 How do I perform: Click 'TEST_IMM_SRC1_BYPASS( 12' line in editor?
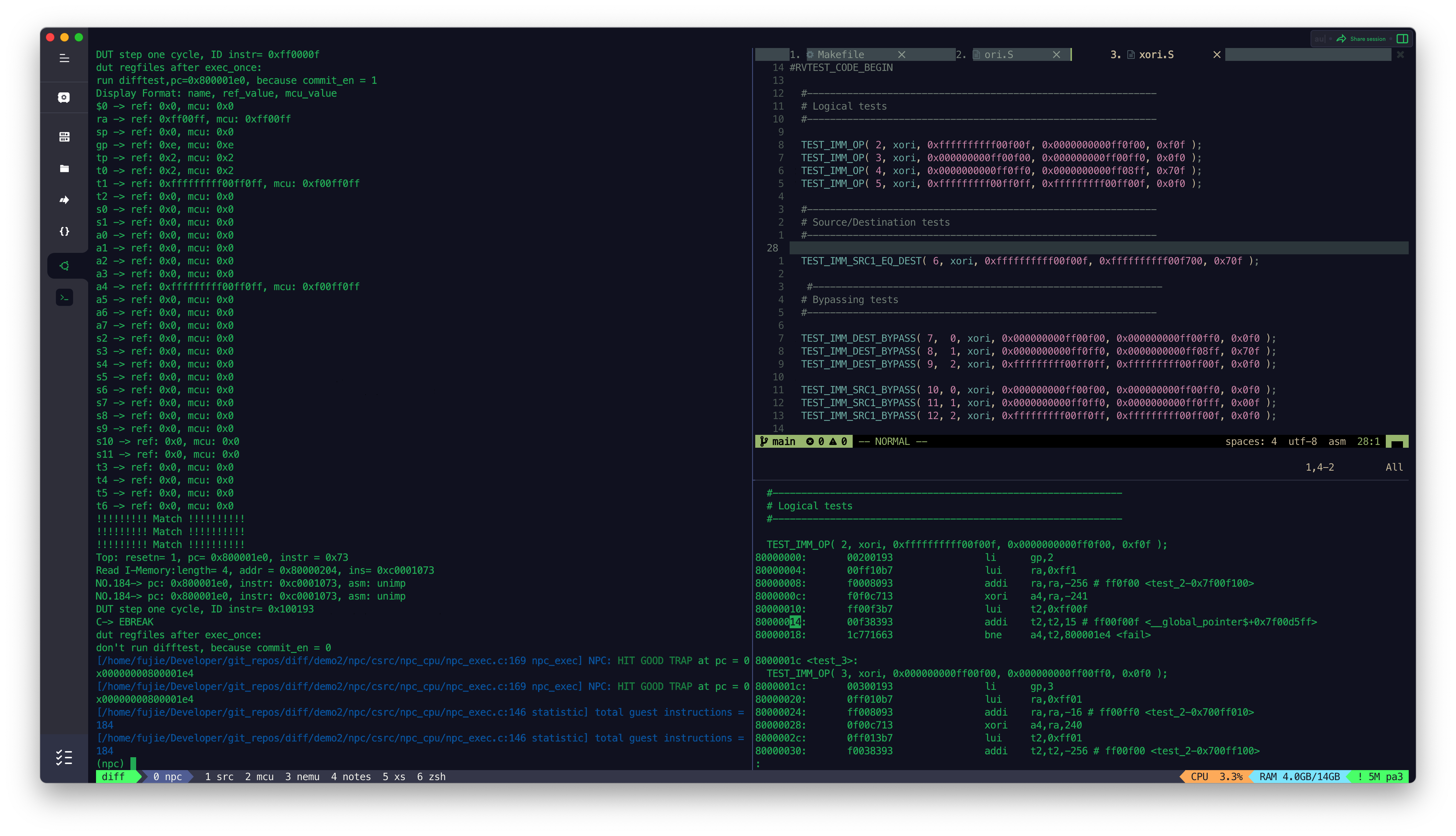click(x=1038, y=416)
